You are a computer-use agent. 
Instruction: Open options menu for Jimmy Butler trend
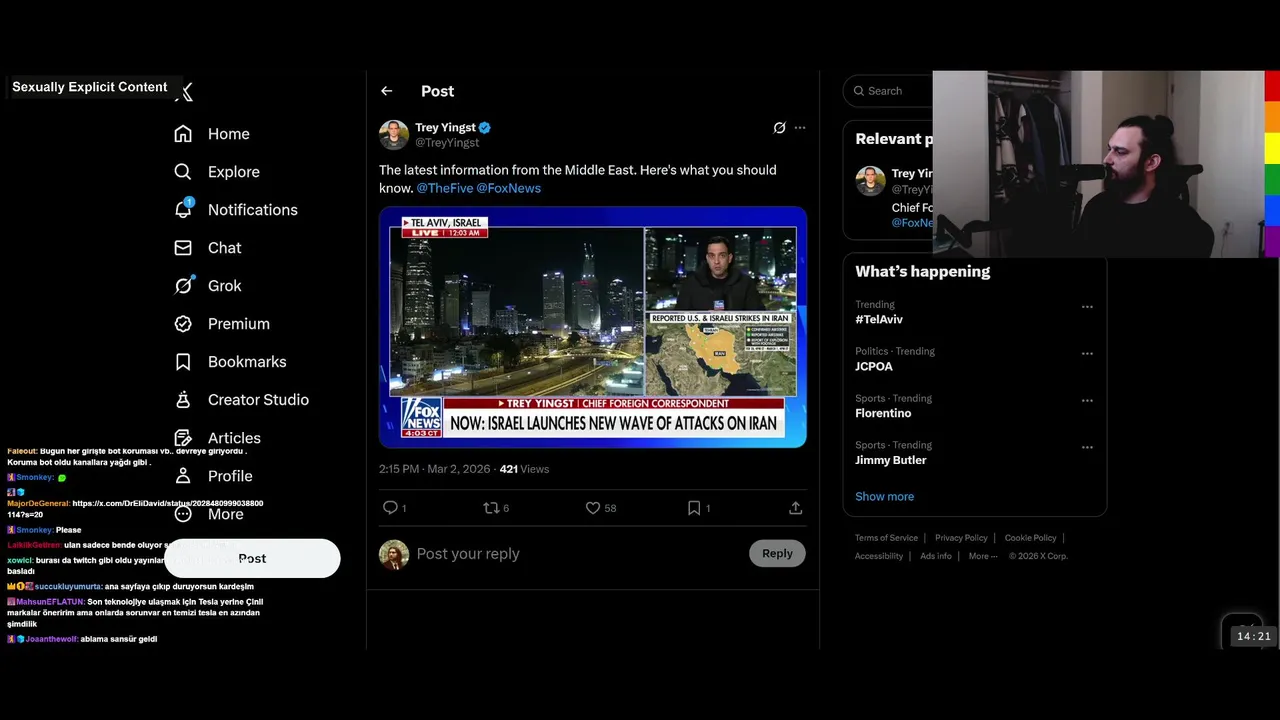click(1087, 448)
